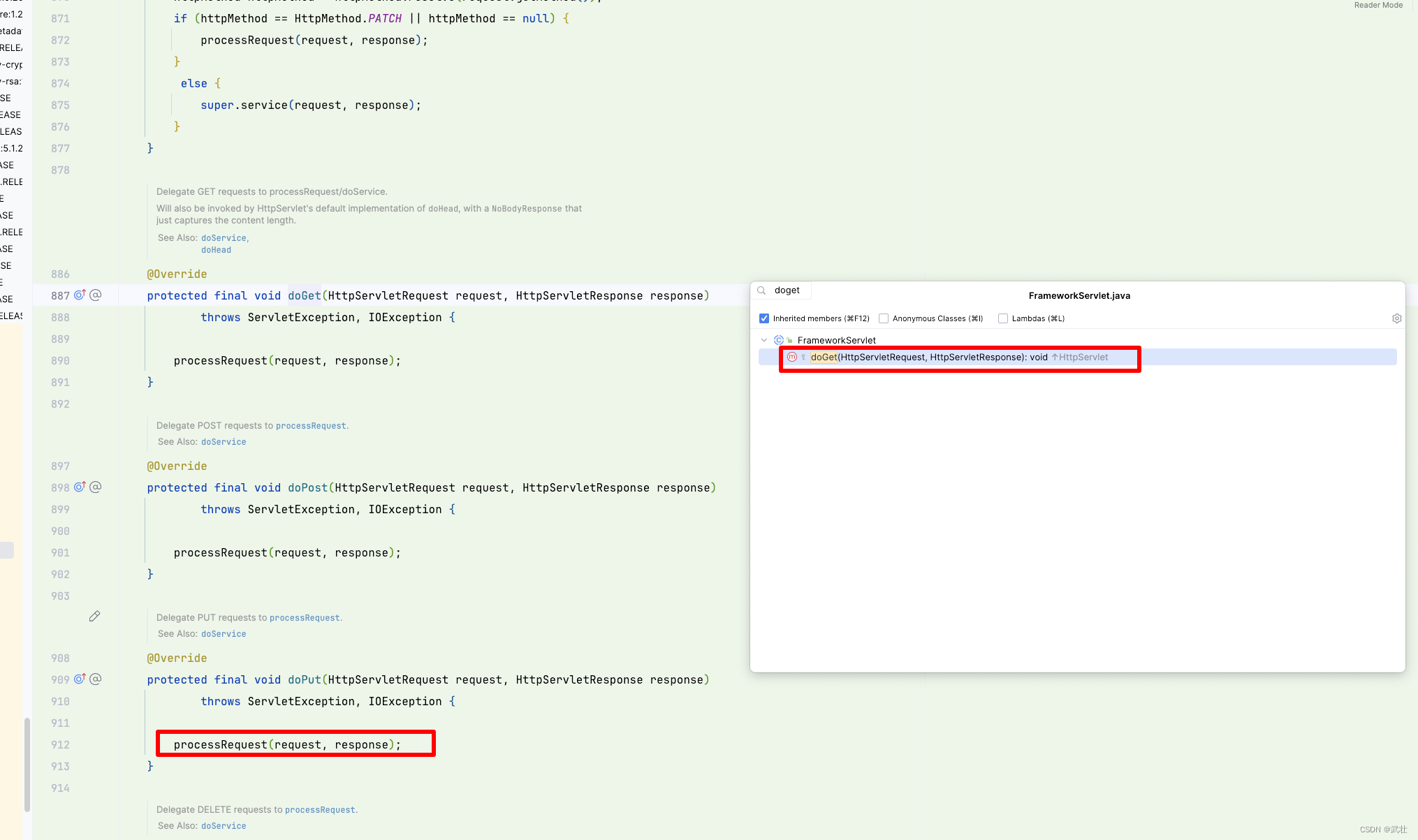Click line number 887 in gutter
Image resolution: width=1418 pixels, height=840 pixels.
[x=60, y=295]
